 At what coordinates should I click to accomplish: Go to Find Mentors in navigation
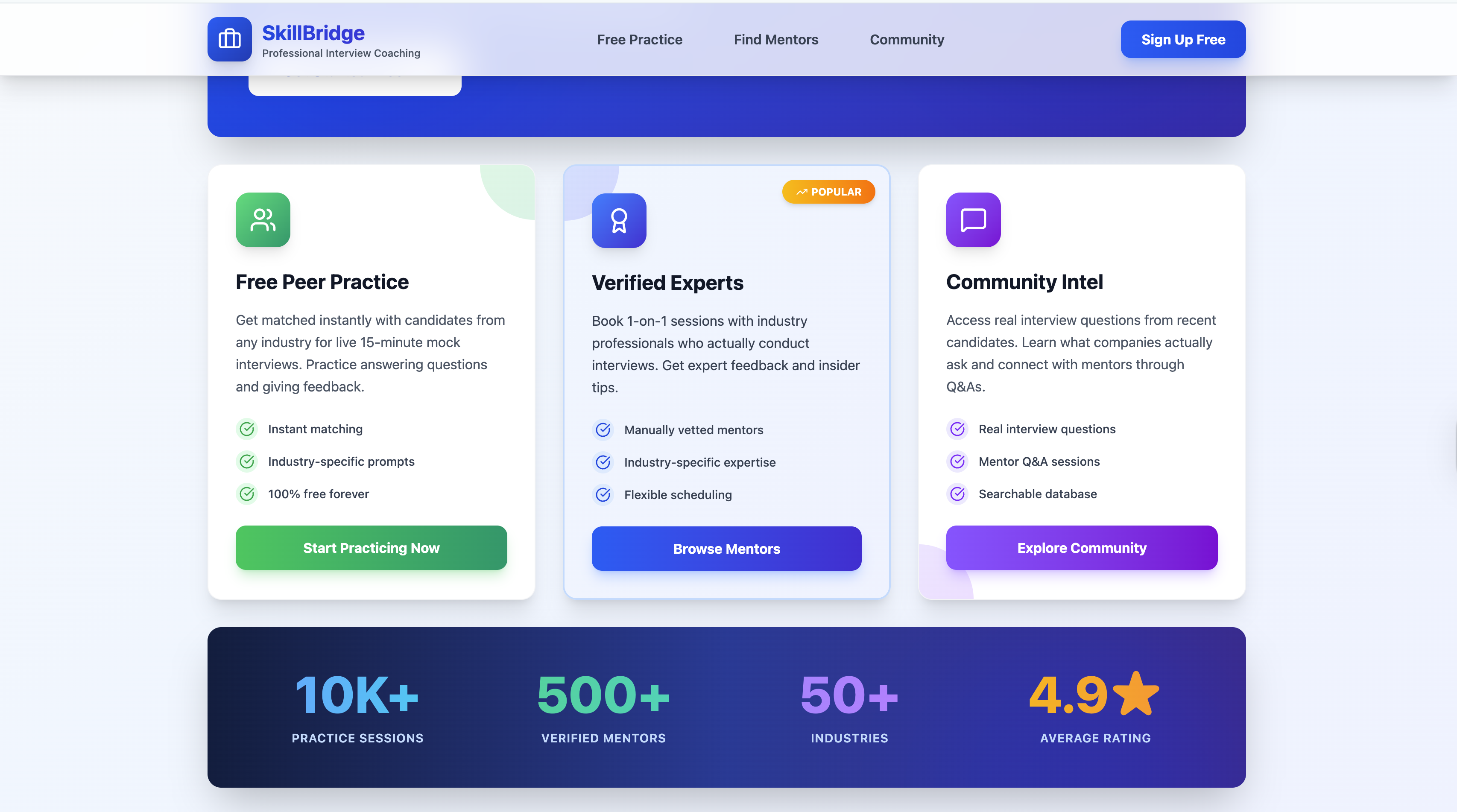[775, 40]
